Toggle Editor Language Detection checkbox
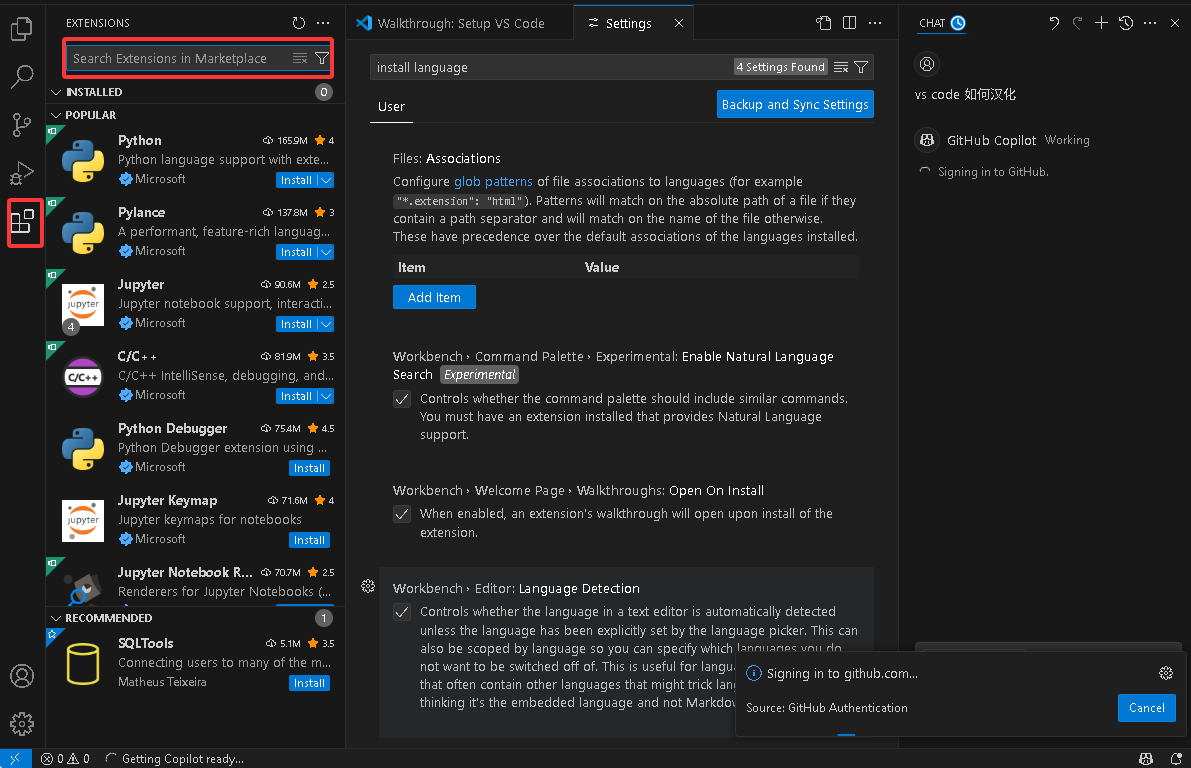Viewport: 1191px width, 768px height. click(x=402, y=612)
